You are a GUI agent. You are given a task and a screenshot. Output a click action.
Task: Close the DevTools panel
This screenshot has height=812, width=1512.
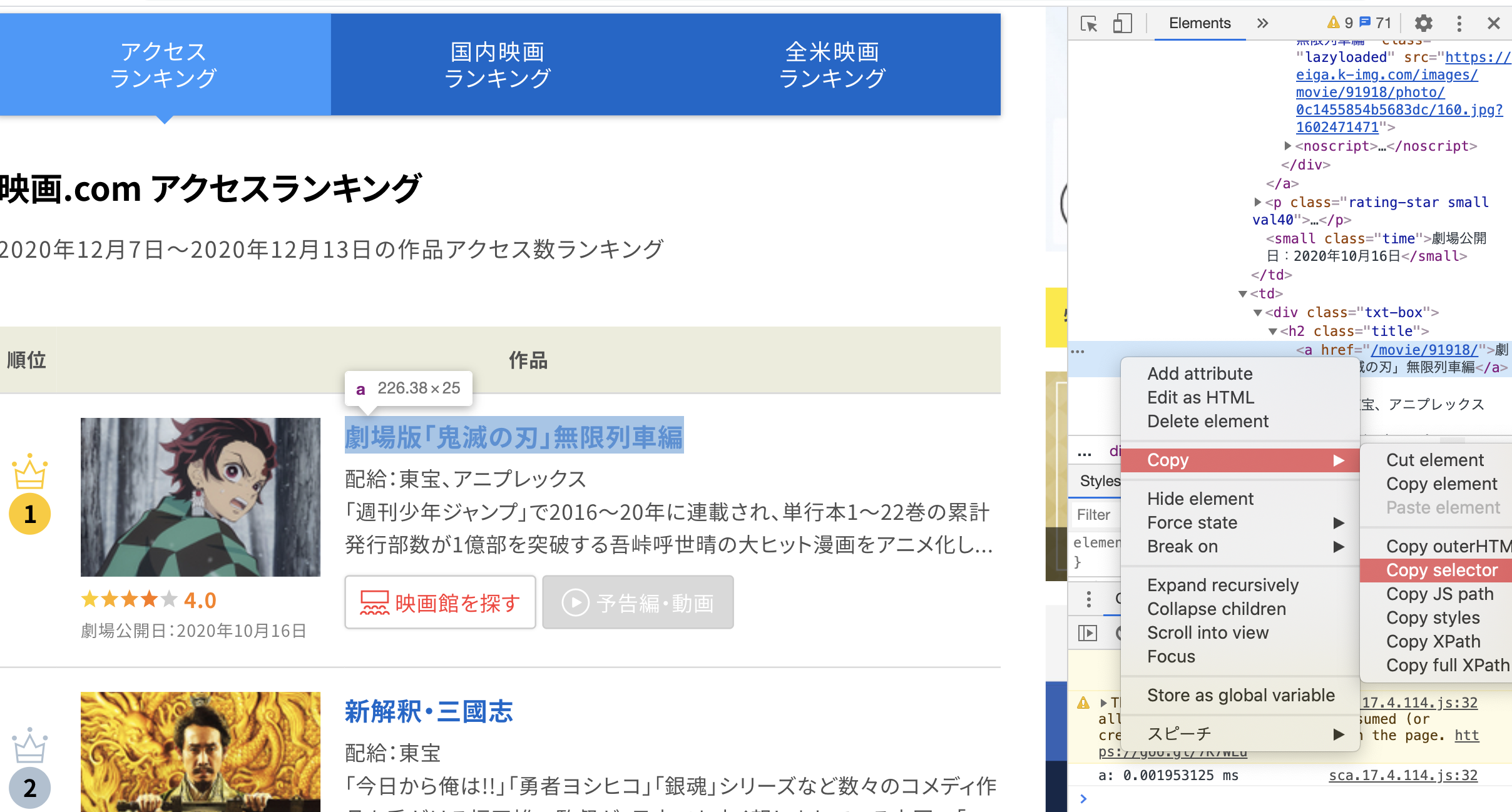pyautogui.click(x=1494, y=24)
